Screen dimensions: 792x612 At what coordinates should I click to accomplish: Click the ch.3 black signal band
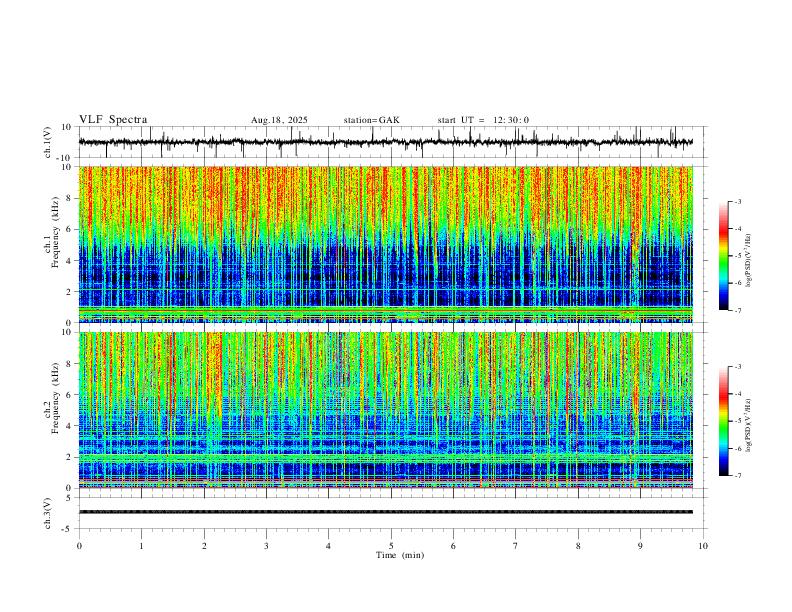(386, 512)
